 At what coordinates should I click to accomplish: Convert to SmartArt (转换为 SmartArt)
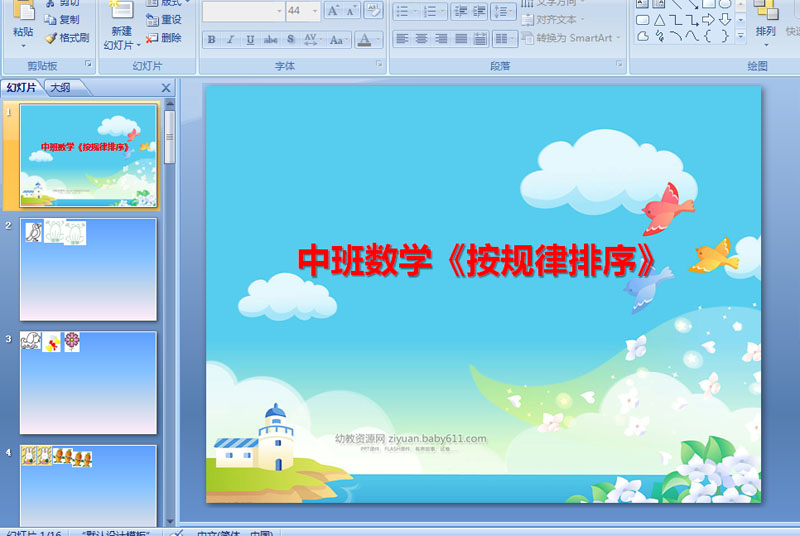[571, 38]
